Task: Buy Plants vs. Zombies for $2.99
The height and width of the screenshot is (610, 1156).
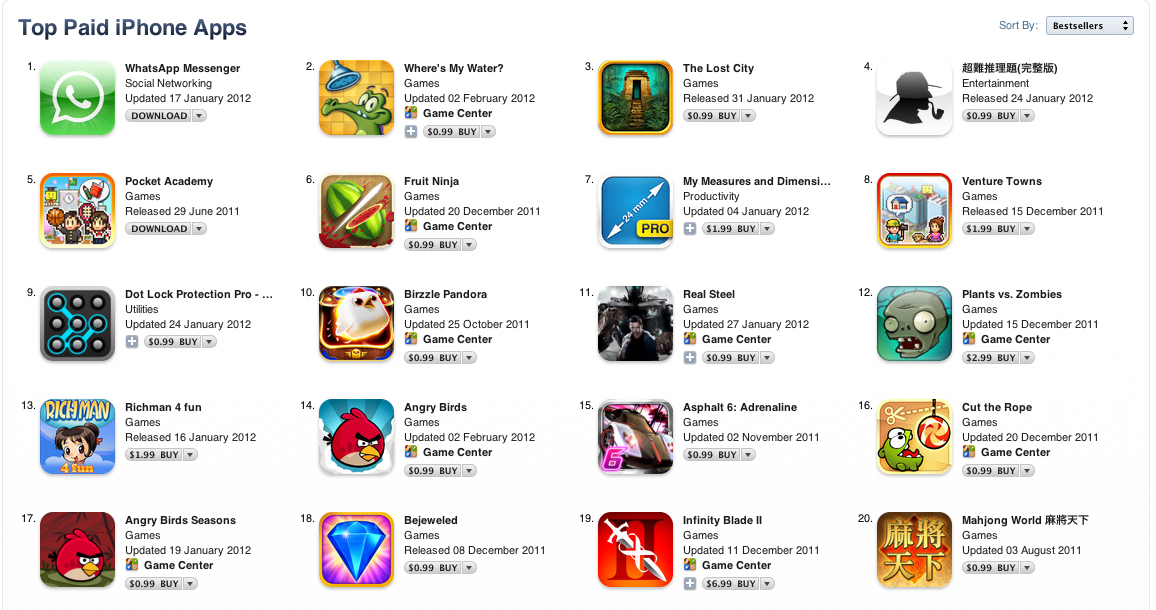Action: pyautogui.click(x=991, y=358)
